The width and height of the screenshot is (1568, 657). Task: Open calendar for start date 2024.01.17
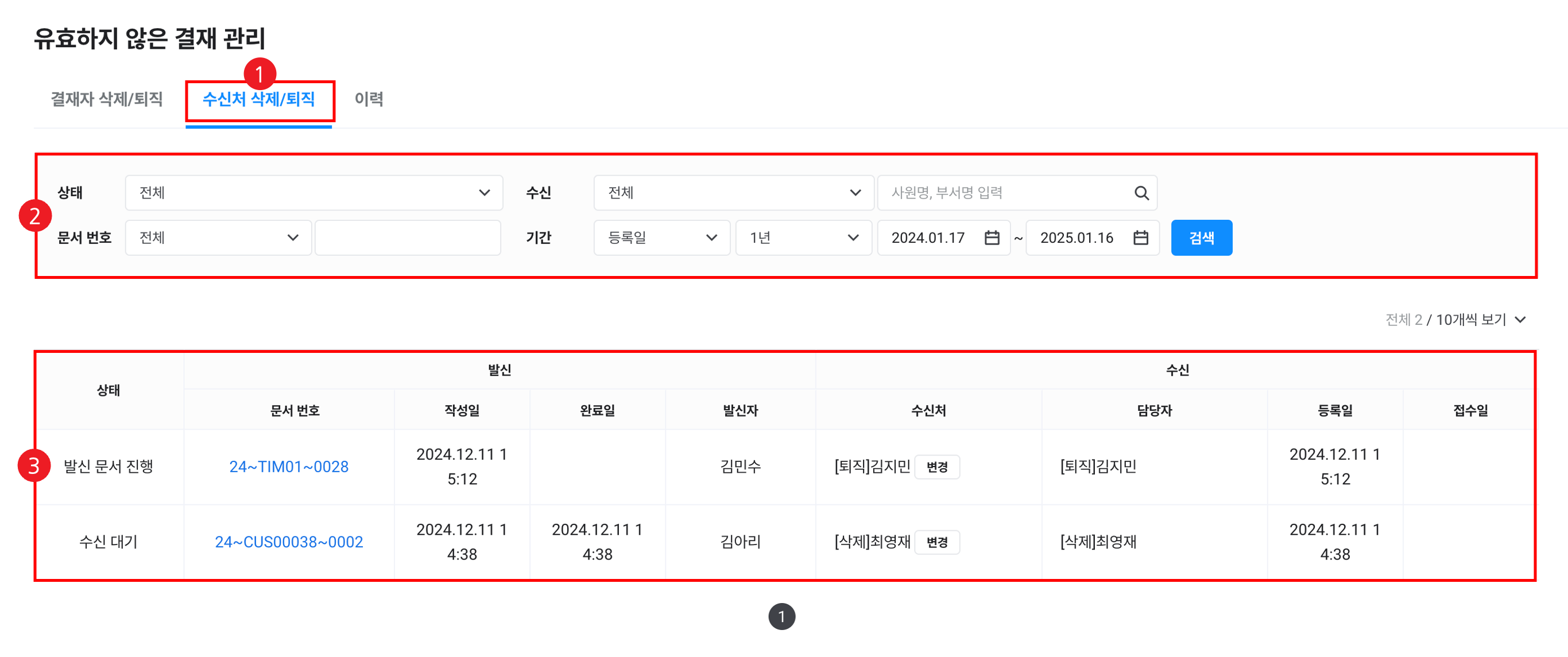(992, 238)
